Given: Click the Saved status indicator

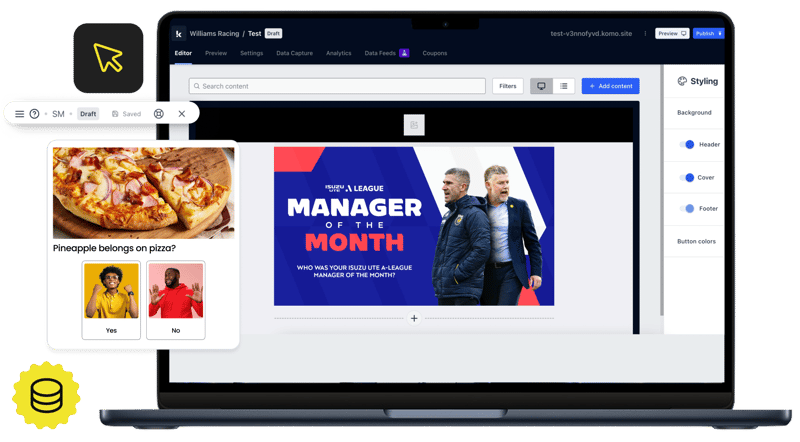Looking at the screenshot, I should 126,114.
